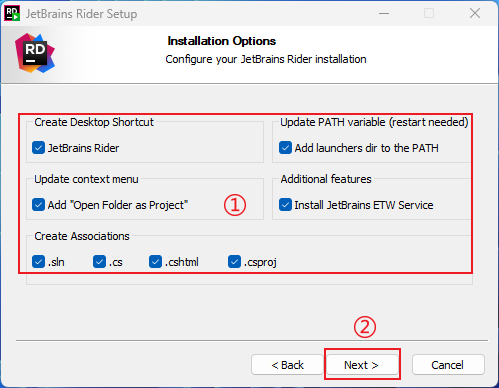
Task: Toggle Add launchers dir to the PATH
Action: pyautogui.click(x=285, y=148)
